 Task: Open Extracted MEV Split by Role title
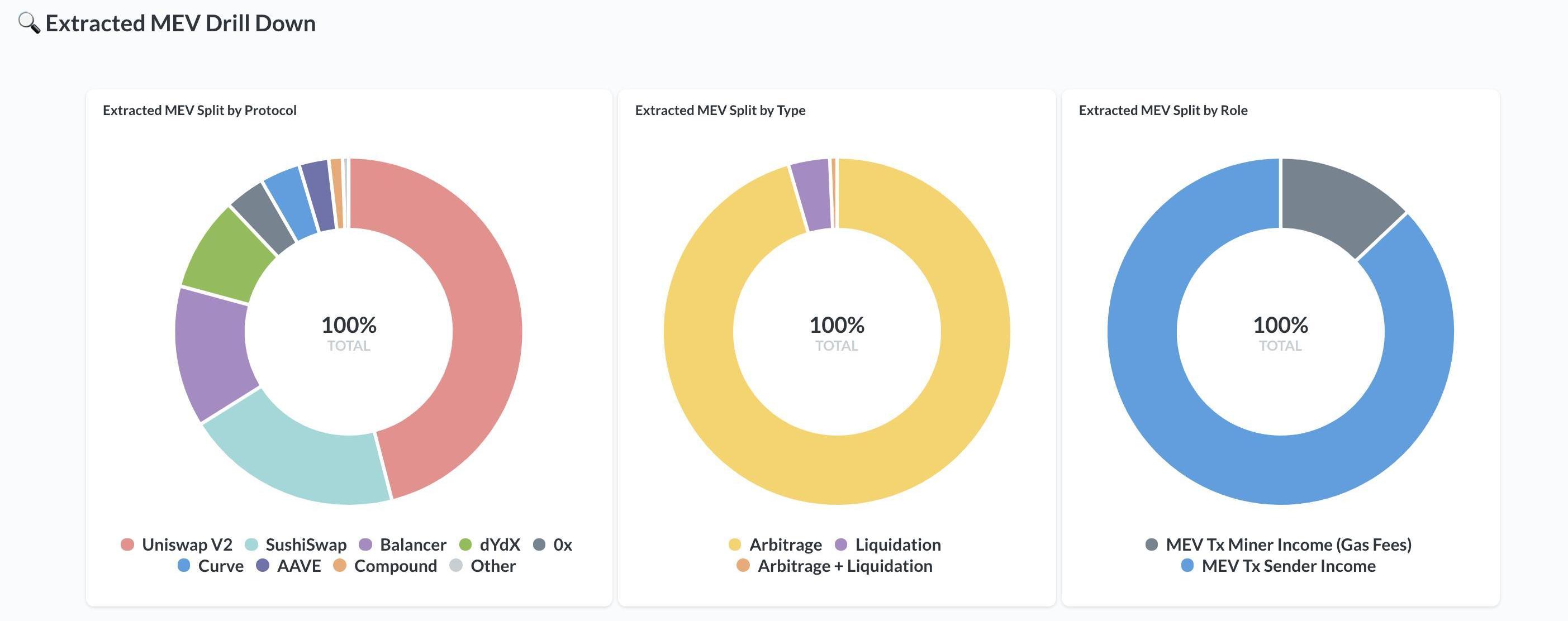pos(1163,110)
